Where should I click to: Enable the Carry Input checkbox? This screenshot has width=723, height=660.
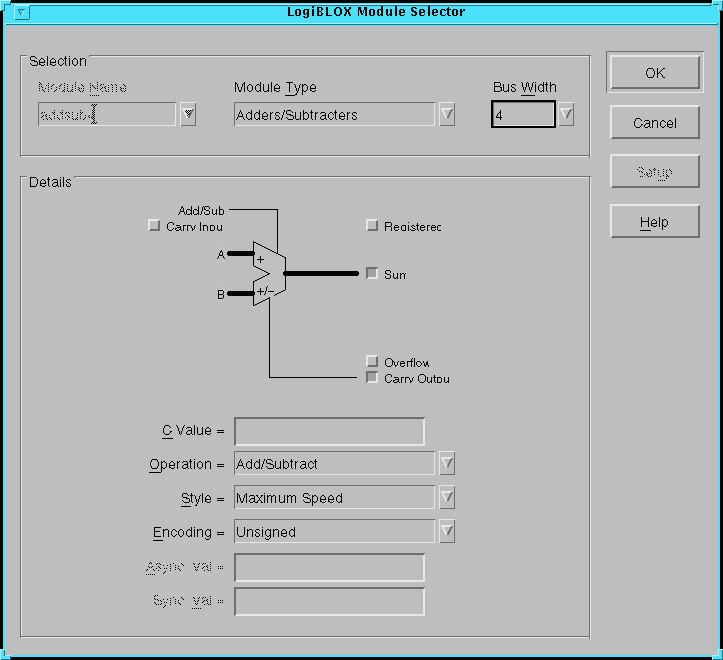click(154, 226)
